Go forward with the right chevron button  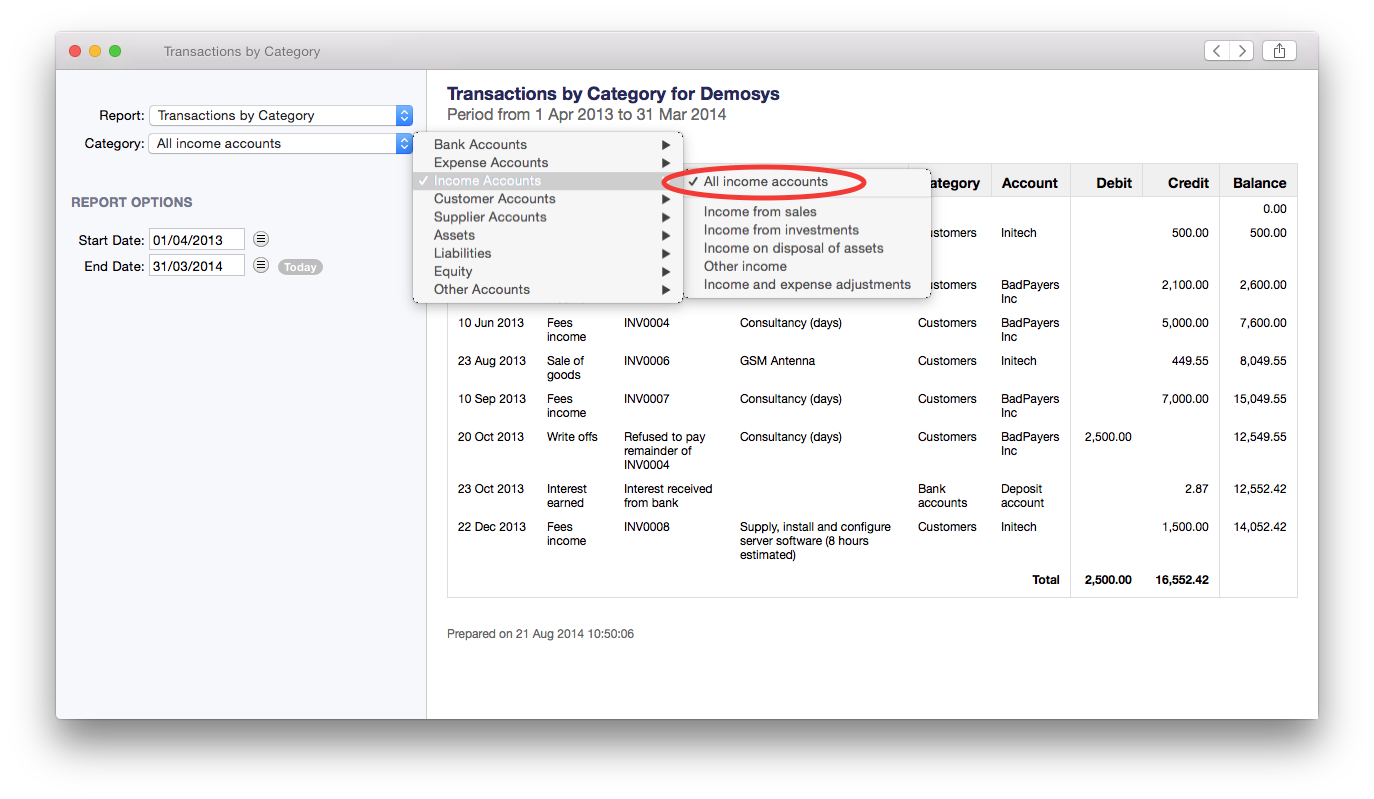pyautogui.click(x=1242, y=51)
